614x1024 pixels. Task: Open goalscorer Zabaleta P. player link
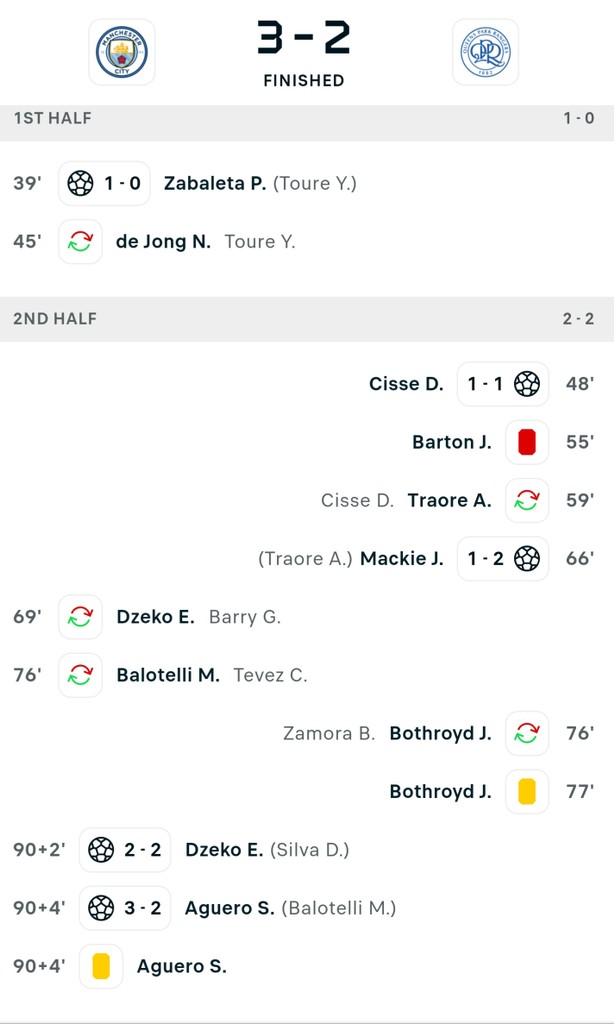pyautogui.click(x=214, y=184)
